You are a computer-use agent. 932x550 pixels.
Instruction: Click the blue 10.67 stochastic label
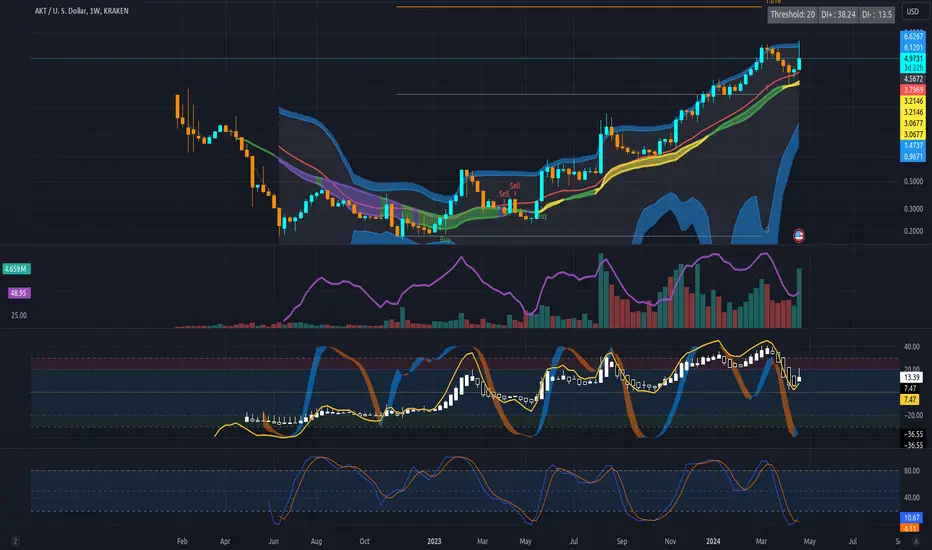911,518
